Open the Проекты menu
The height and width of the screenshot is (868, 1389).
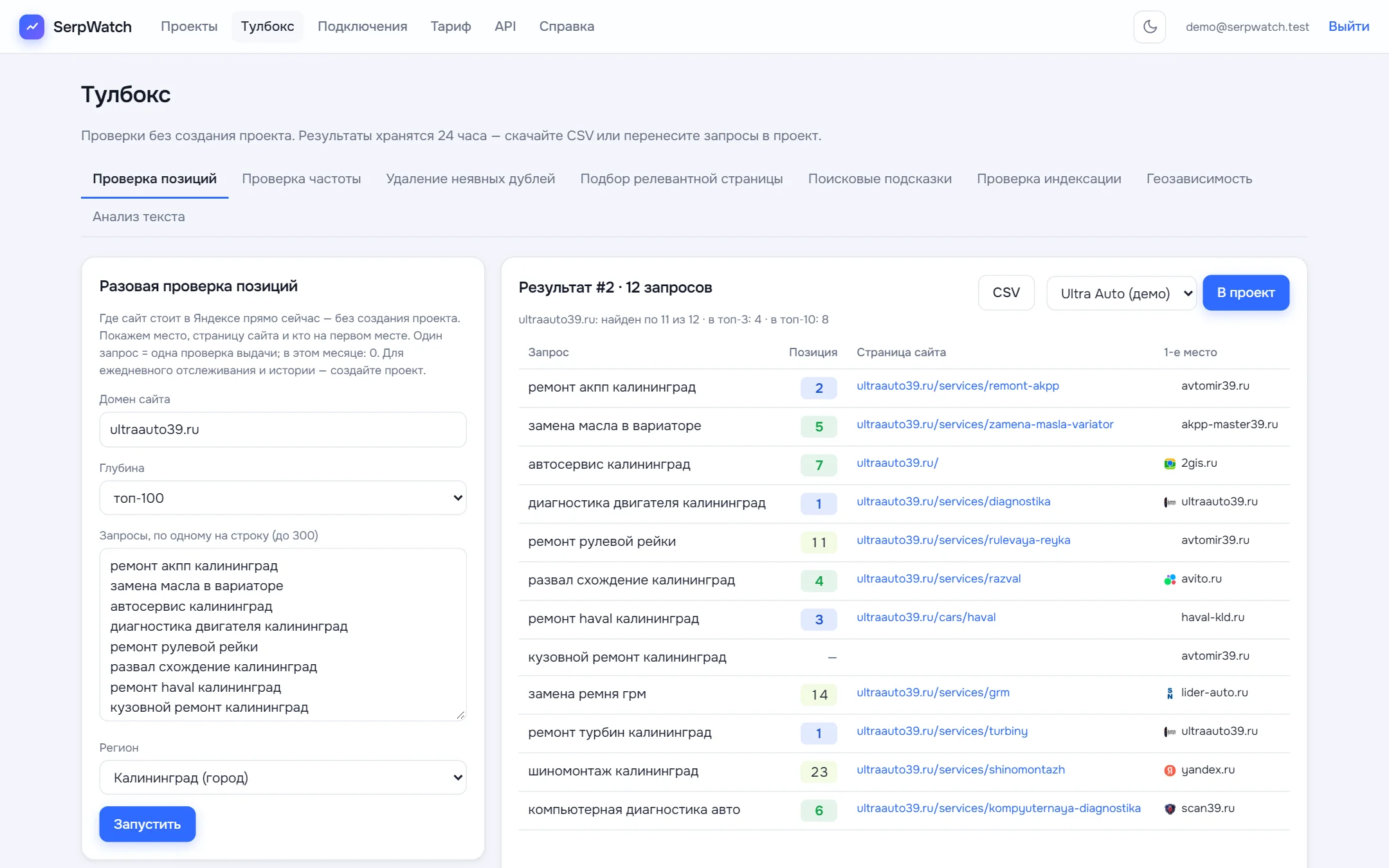pyautogui.click(x=189, y=26)
